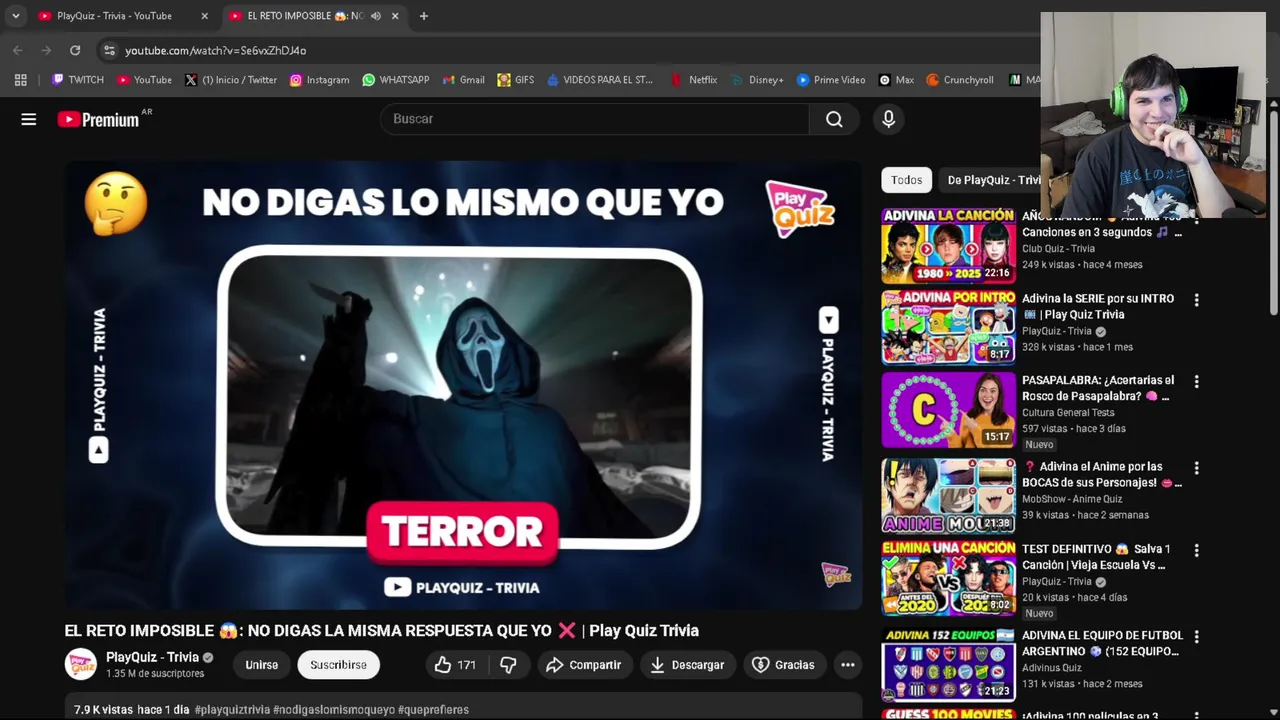Reload the page with browser refresh icon
The width and height of the screenshot is (1280, 720).
click(x=75, y=50)
